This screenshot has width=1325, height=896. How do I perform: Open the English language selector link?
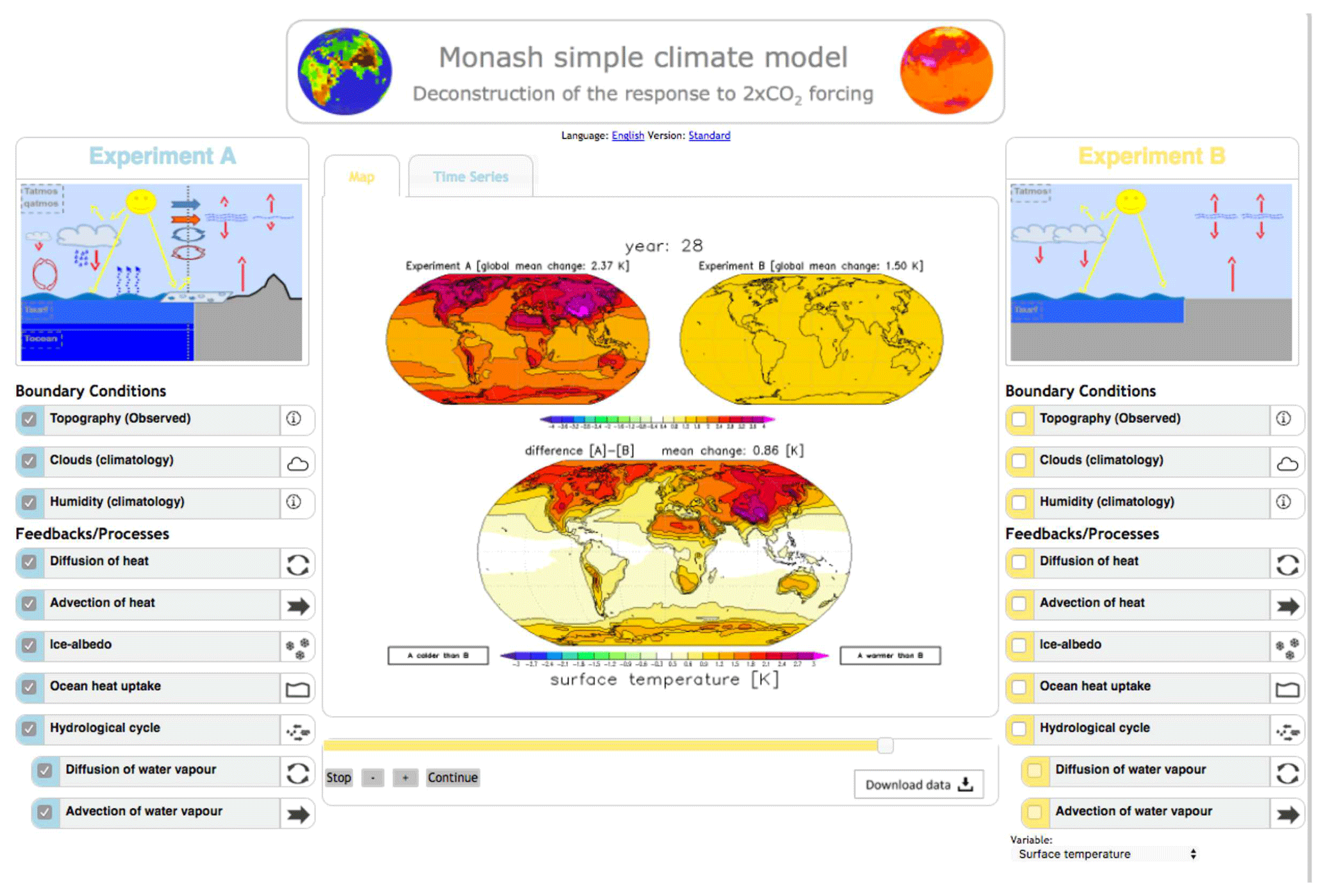click(x=627, y=135)
